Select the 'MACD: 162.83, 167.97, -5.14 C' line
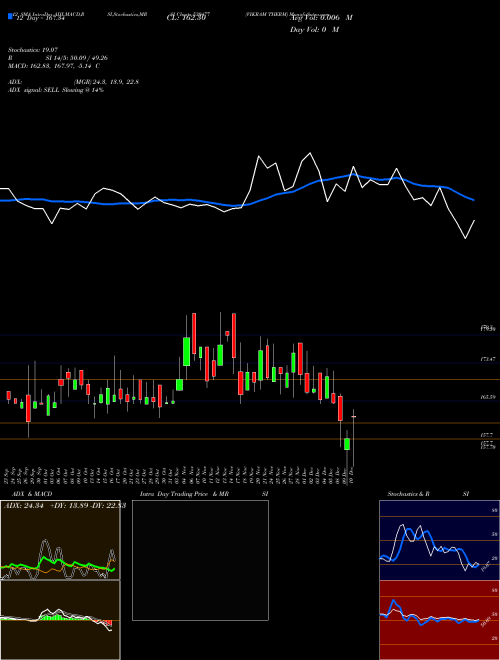Viewport: 500px width, 660px height. point(54,66)
